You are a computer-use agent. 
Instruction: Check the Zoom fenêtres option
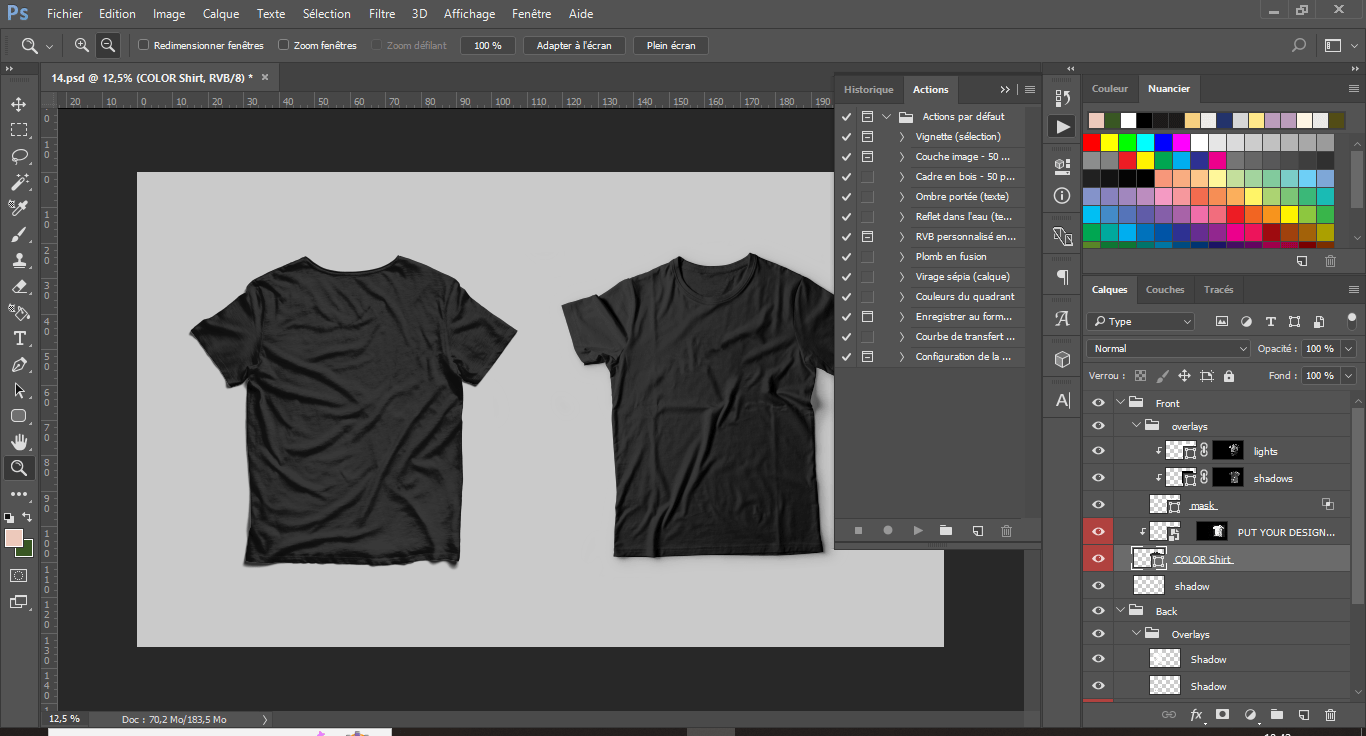point(284,45)
